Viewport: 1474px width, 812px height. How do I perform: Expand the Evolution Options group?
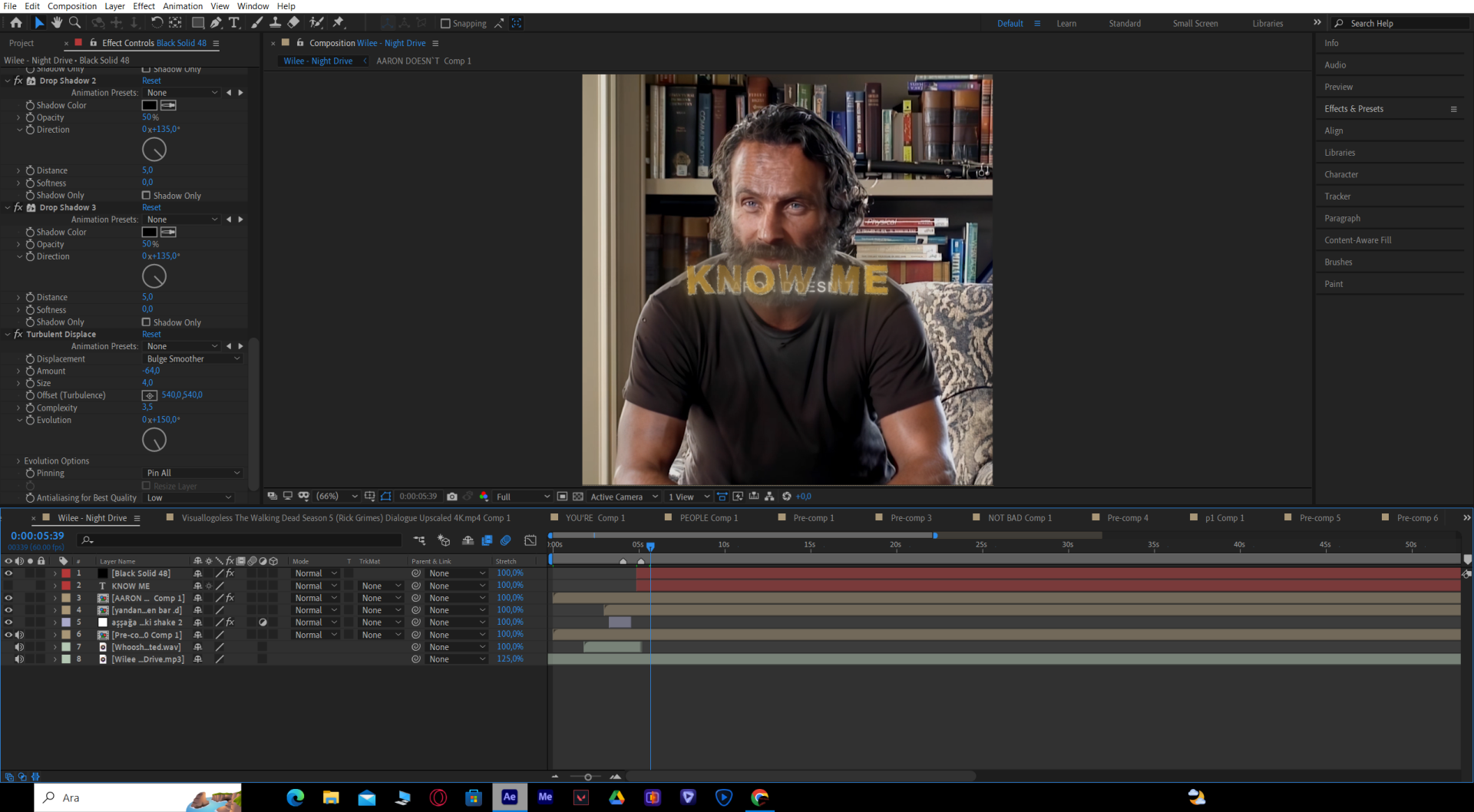tap(18, 461)
